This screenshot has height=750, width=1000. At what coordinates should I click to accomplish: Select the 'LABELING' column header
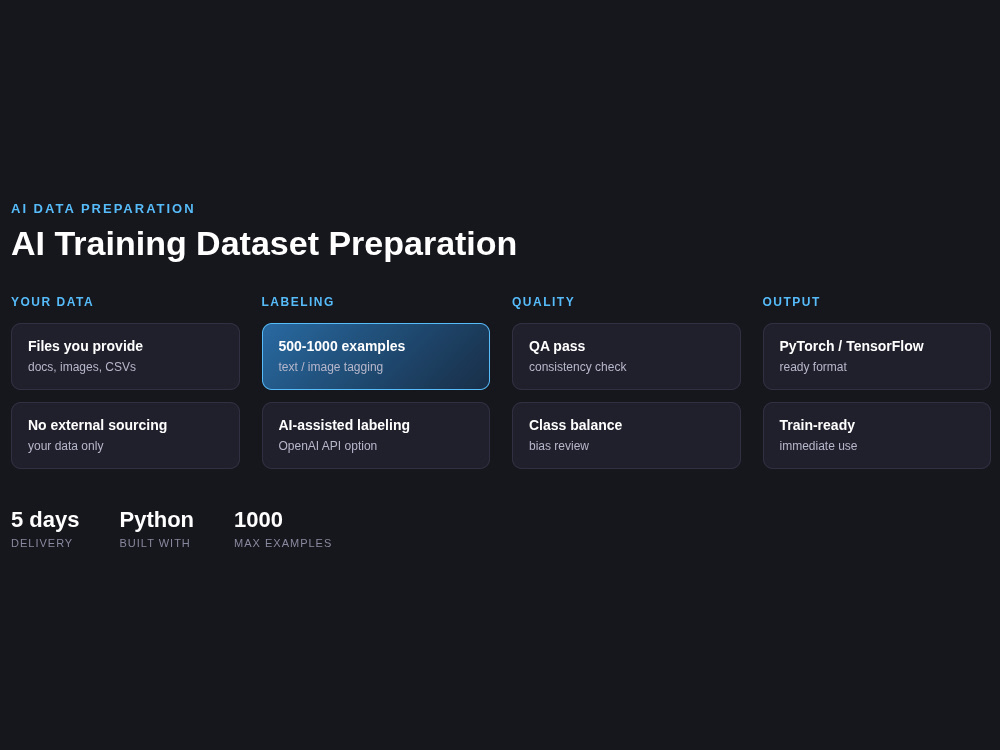tap(298, 302)
